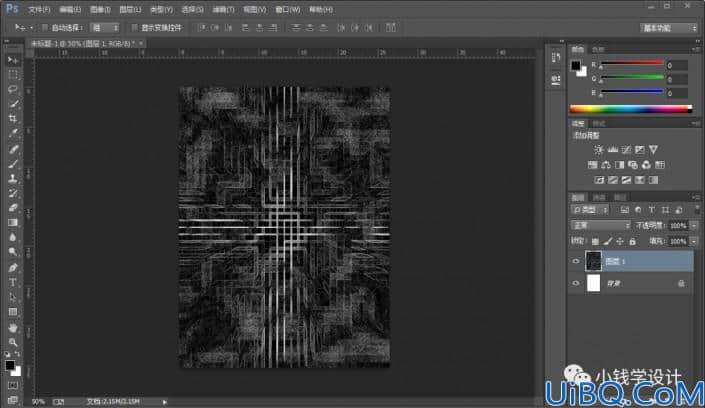705x408 pixels.
Task: Select the Clone Stamp tool
Action: 13,179
